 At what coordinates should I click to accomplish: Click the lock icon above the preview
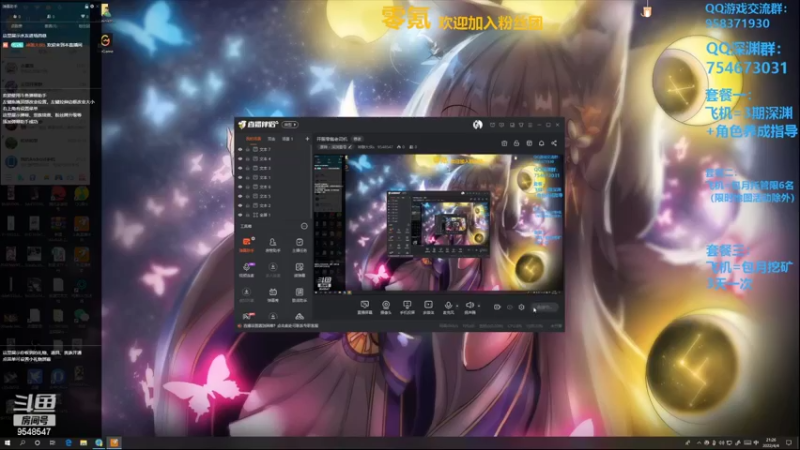pyautogui.click(x=516, y=143)
